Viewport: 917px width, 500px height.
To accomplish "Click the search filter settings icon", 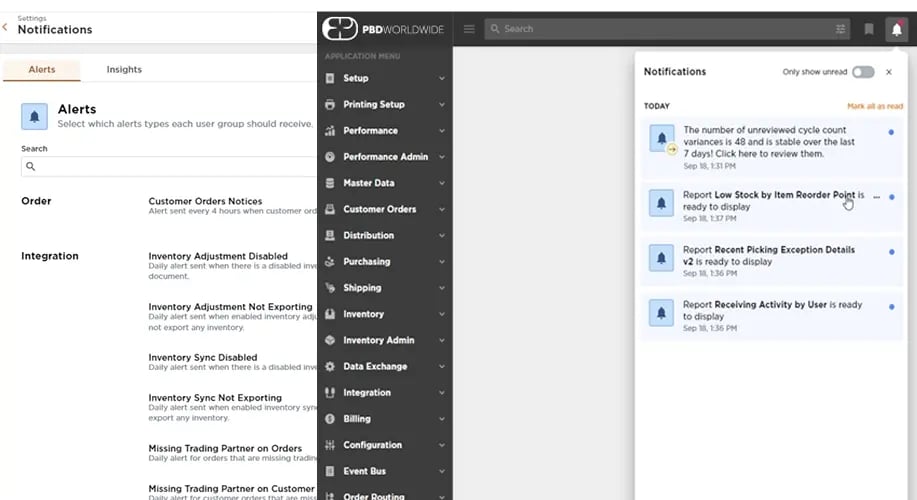I will 840,29.
